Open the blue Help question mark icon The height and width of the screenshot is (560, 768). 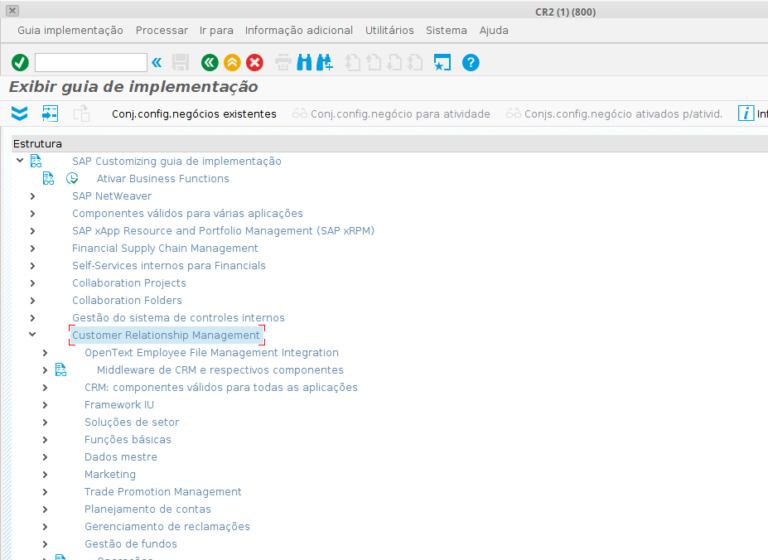point(470,63)
